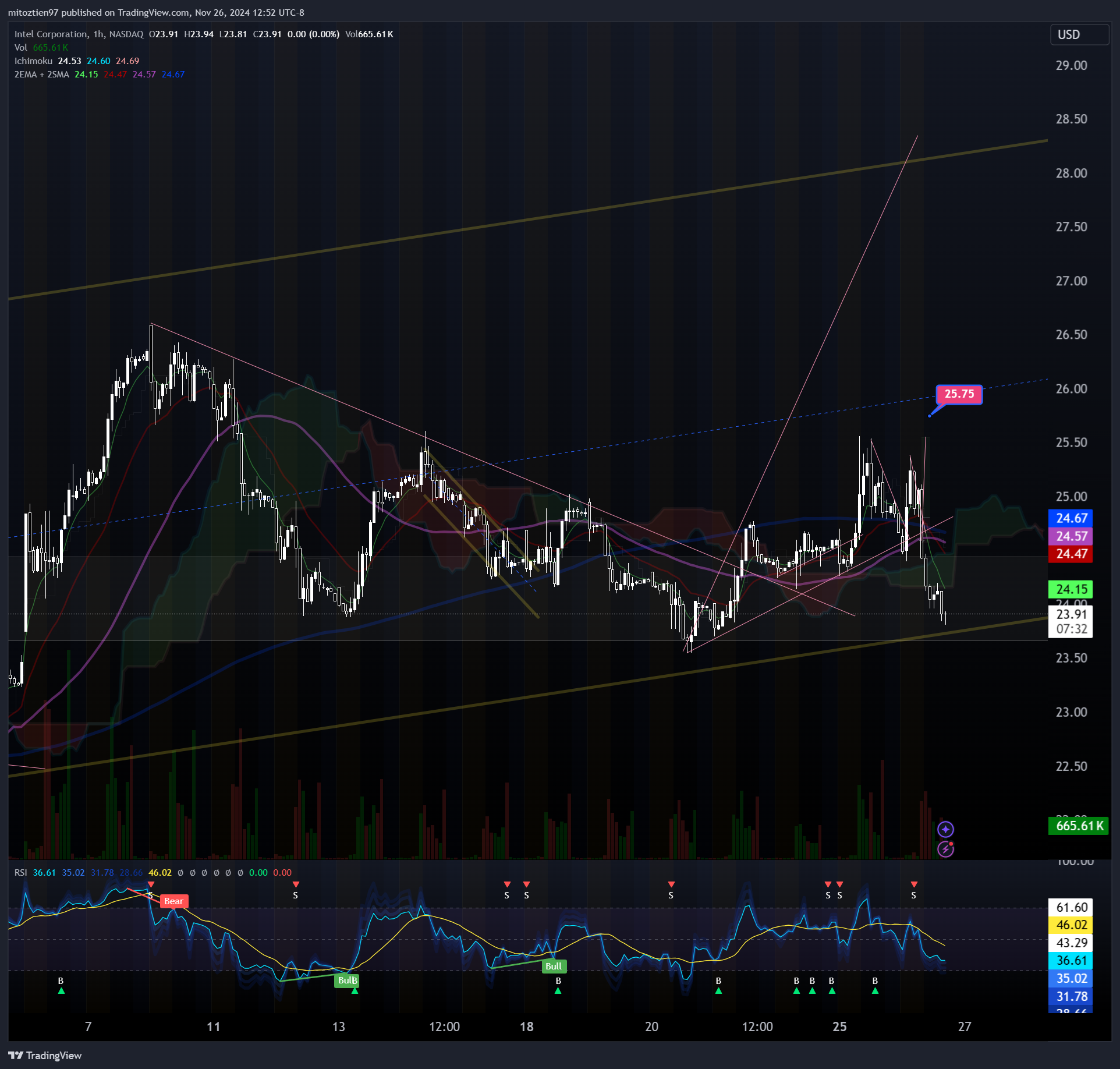Click the blue 35.02 RSI axis label
Image resolution: width=1120 pixels, height=1069 pixels.
pos(1071,979)
